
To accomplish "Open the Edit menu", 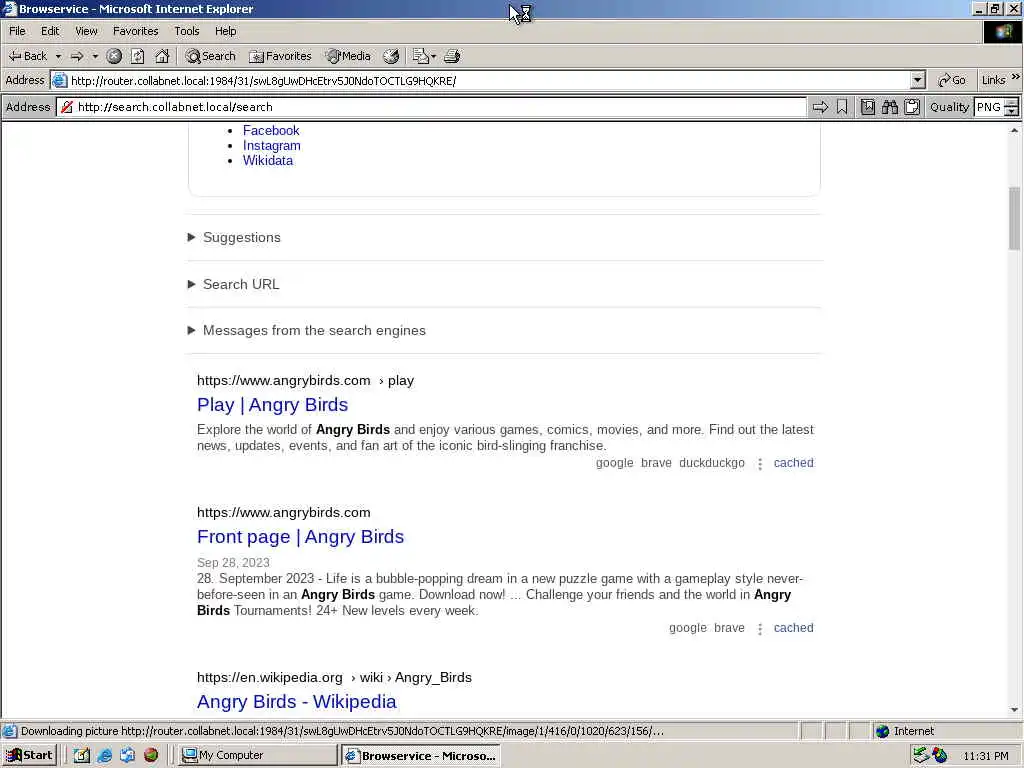I will (50, 31).
